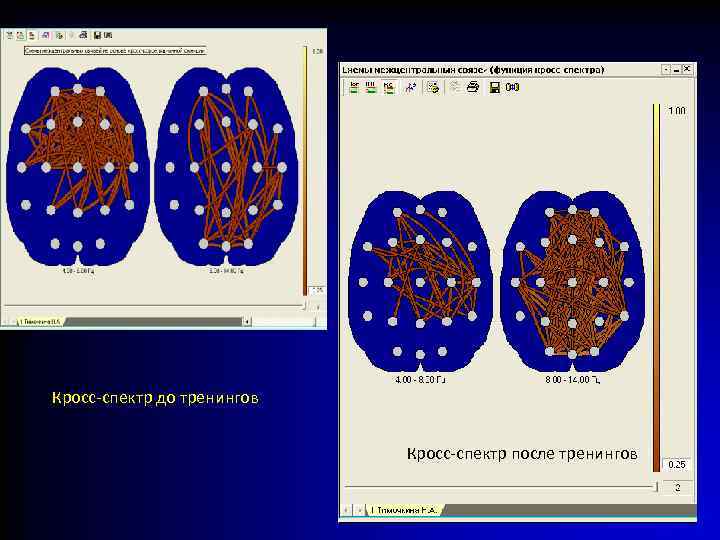Click the scroll arrow at the end of the left window tab bar
The height and width of the screenshot is (540, 720).
(247, 321)
